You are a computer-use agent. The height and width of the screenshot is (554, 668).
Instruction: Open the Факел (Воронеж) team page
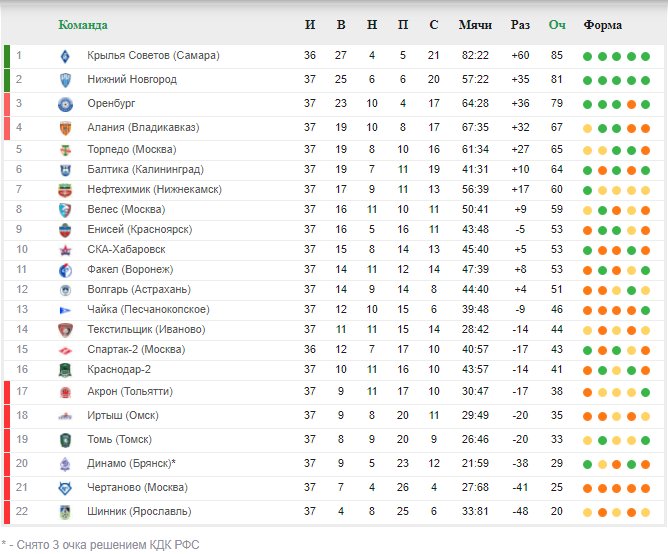(x=130, y=269)
